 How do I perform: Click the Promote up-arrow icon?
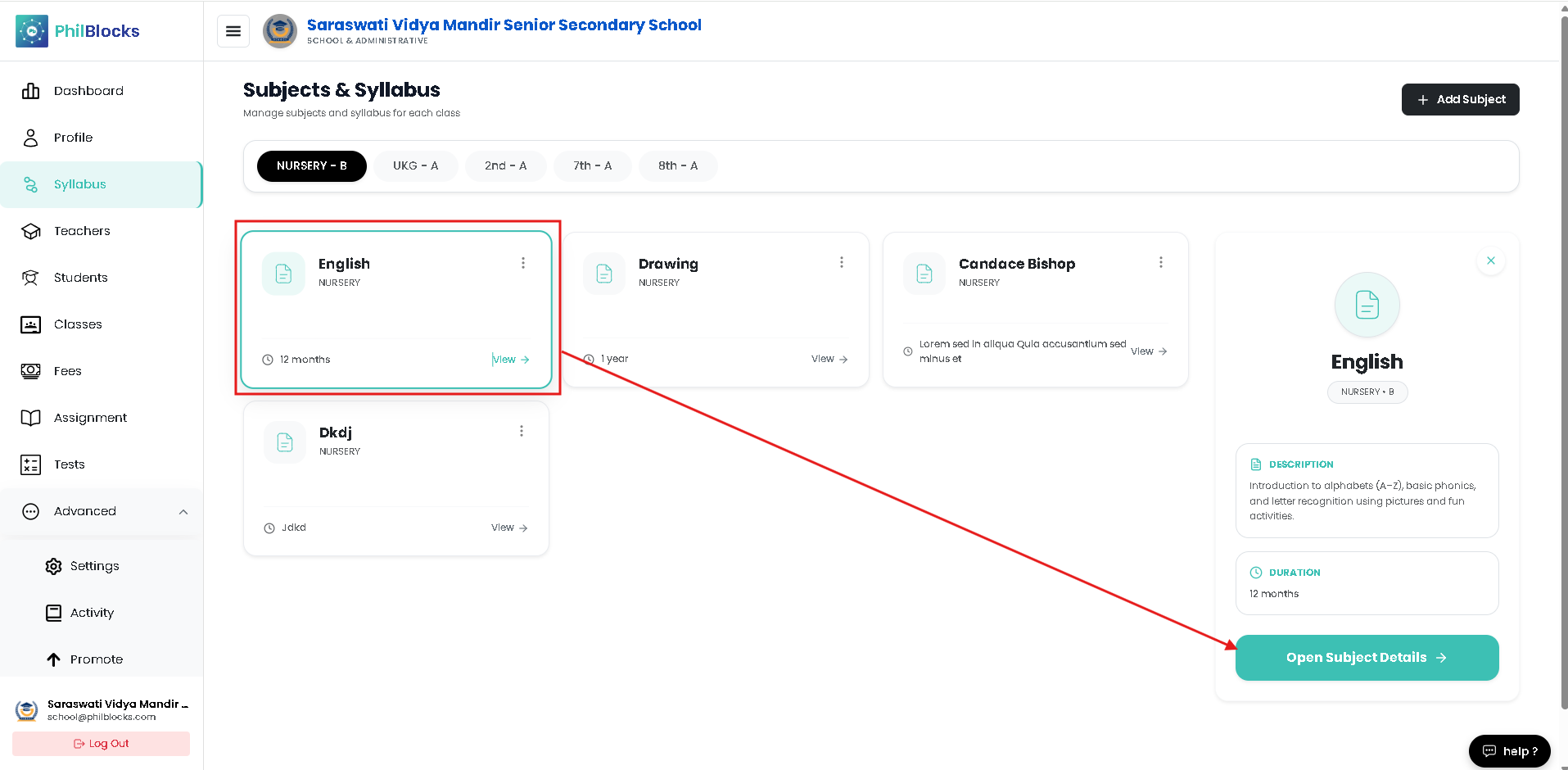tap(54, 659)
